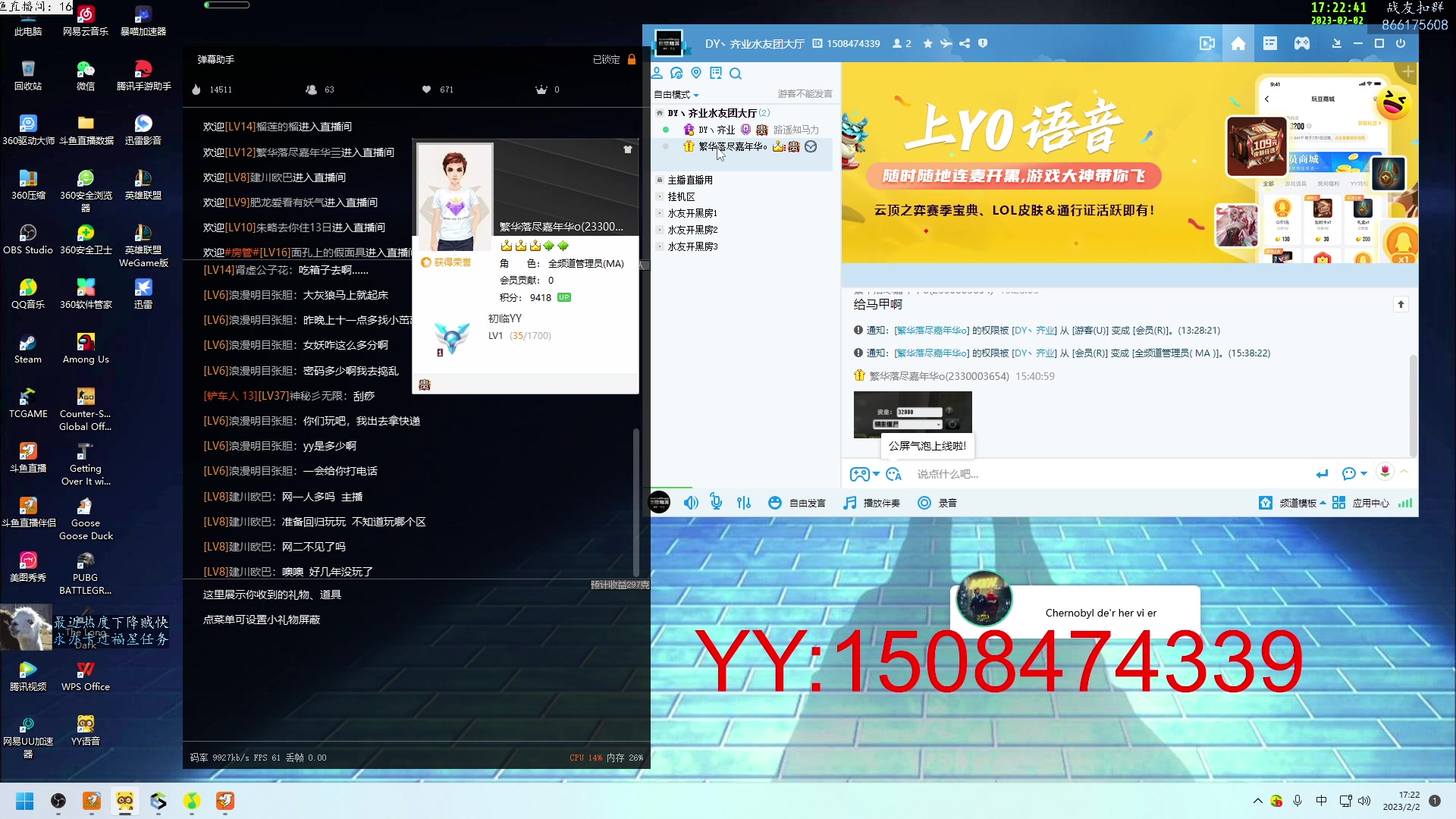Click the avatar in the user profile card
The height and width of the screenshot is (819, 1456).
[x=455, y=196]
